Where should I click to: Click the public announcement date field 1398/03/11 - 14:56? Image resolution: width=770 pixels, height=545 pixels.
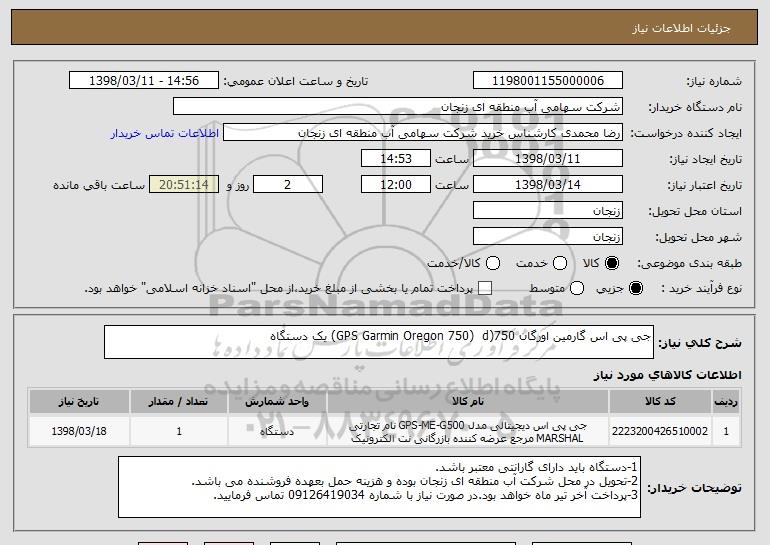[144, 81]
